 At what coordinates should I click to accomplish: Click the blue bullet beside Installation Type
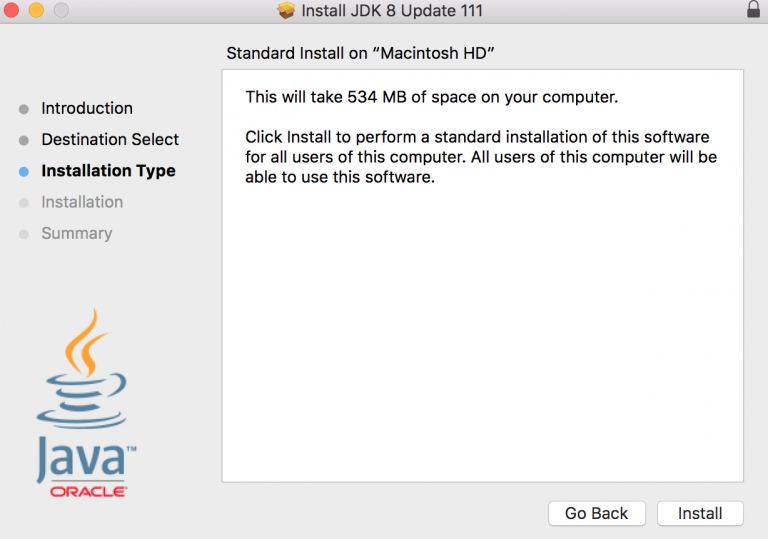tap(24, 171)
